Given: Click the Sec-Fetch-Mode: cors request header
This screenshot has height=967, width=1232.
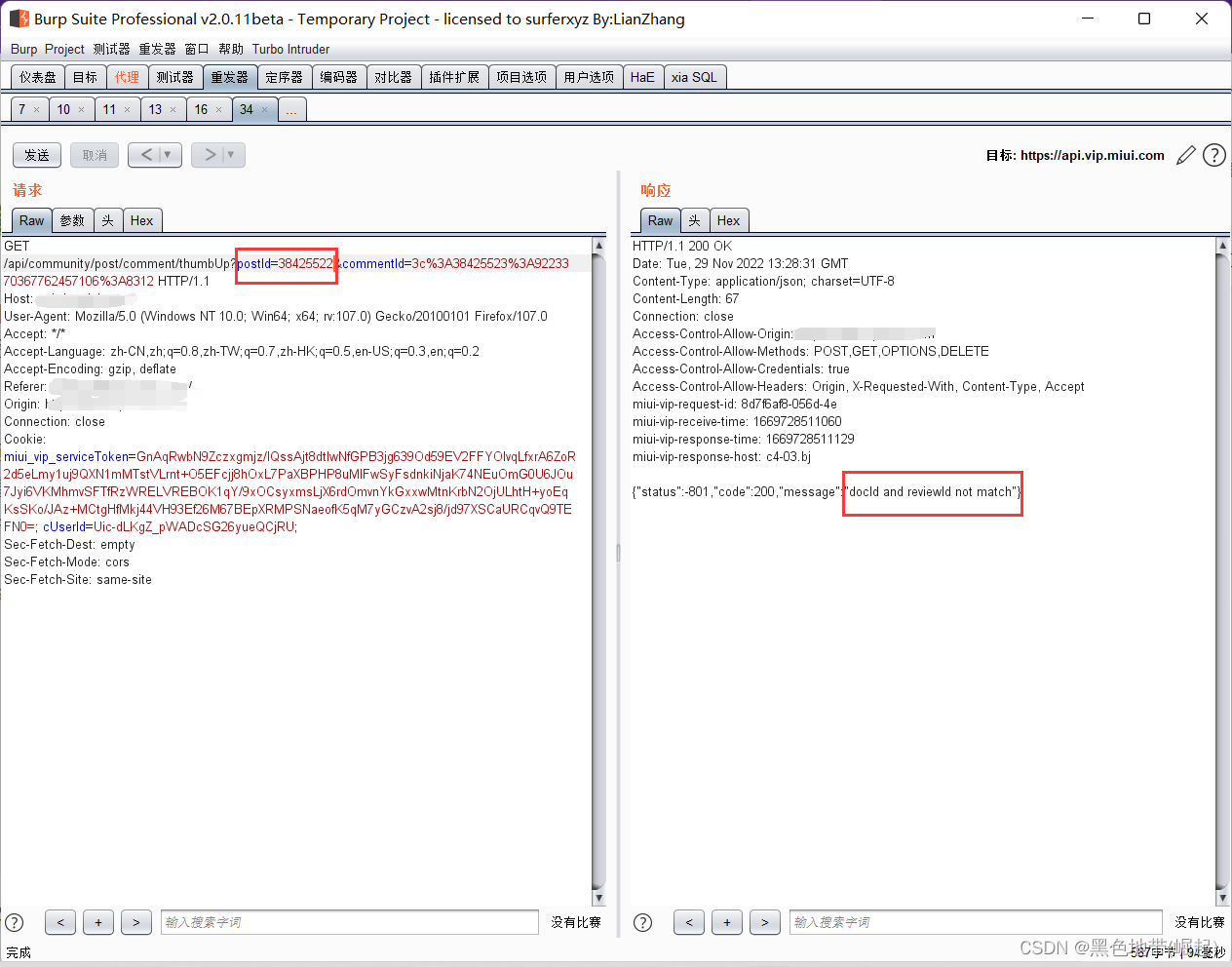Looking at the screenshot, I should coord(66,561).
